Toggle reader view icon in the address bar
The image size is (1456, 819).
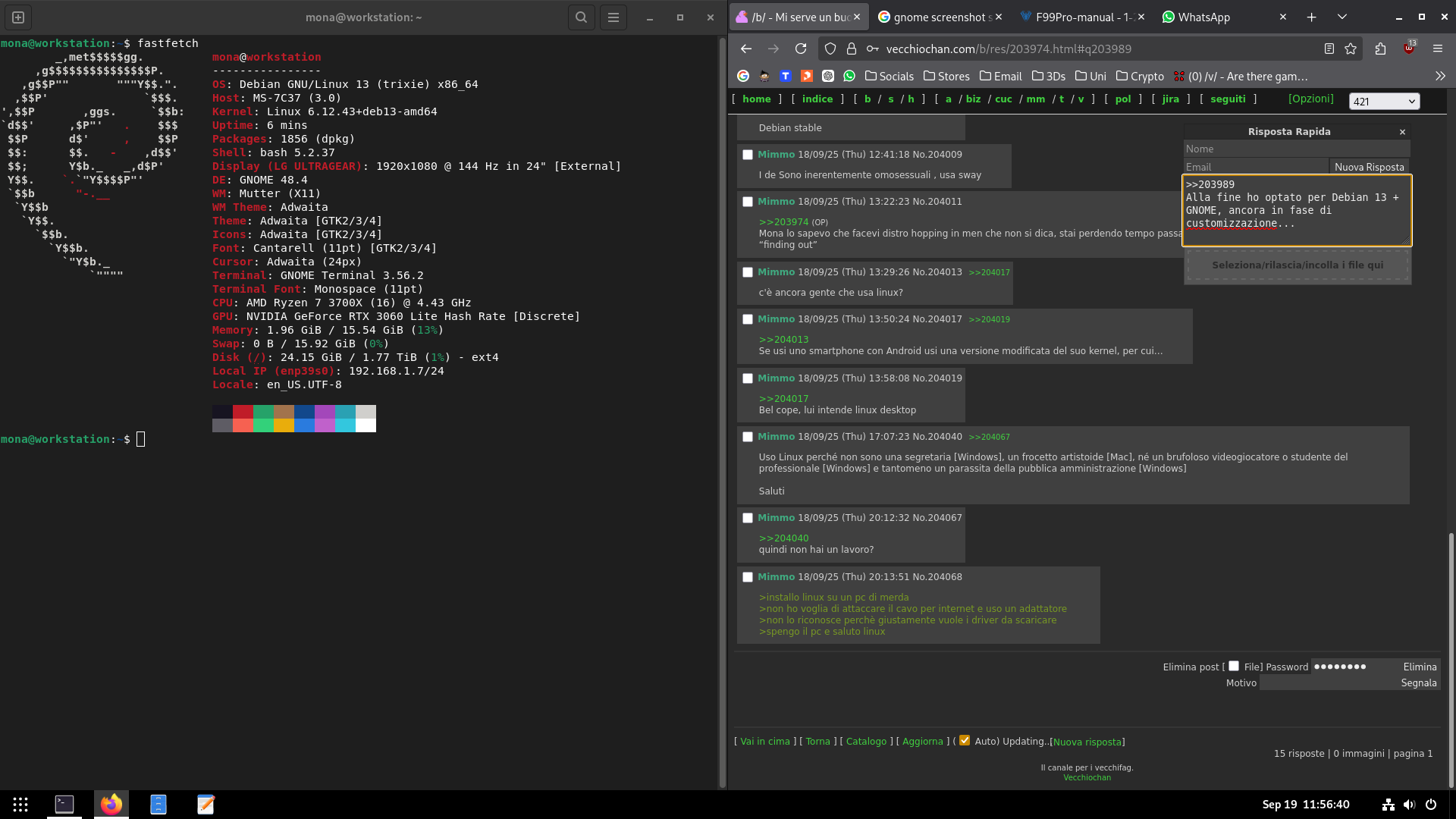(1329, 49)
